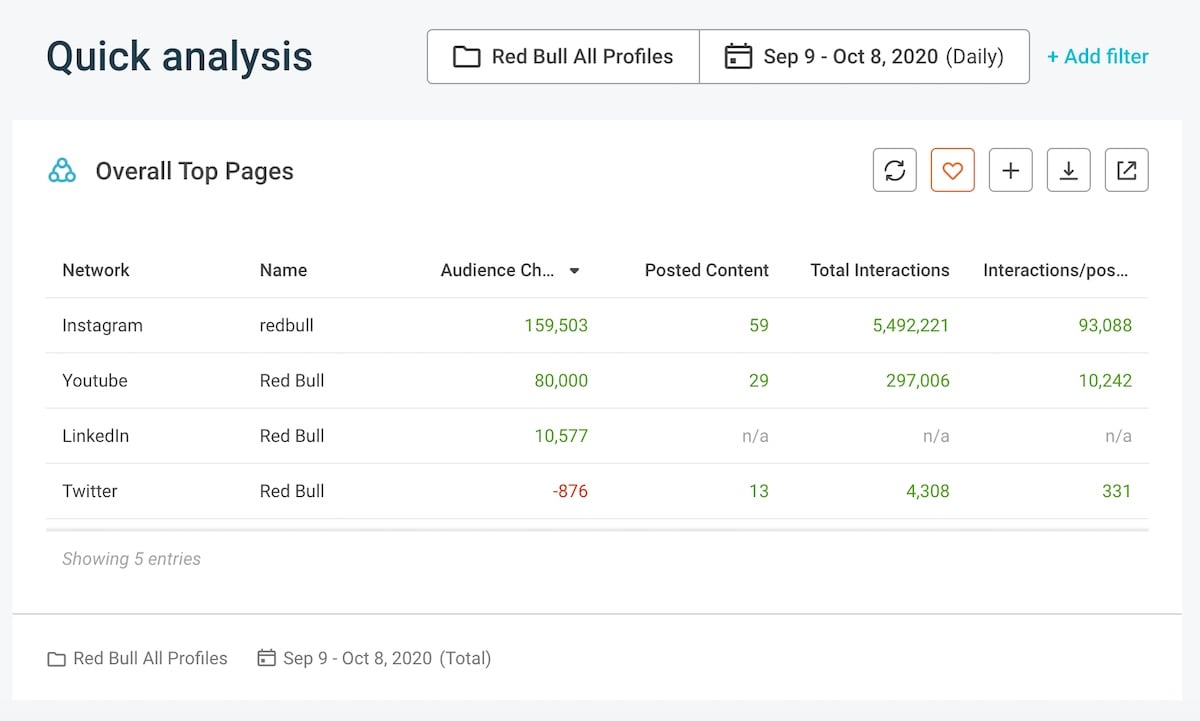This screenshot has width=1200, height=721.
Task: Click the Twitter network cell
Action: point(90,490)
